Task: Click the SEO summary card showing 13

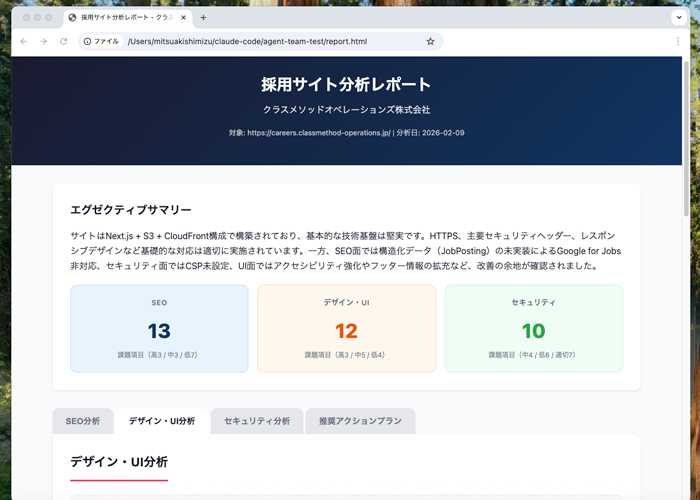Action: 159,328
